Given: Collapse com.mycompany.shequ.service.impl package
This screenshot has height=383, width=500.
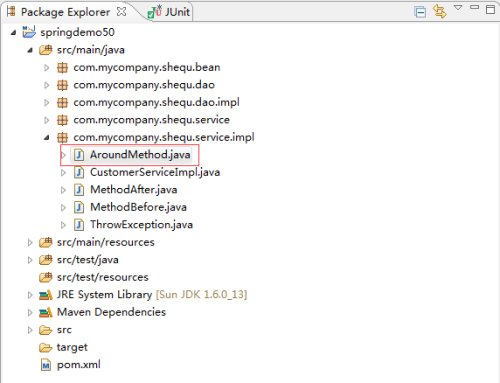Looking at the screenshot, I should click(x=47, y=137).
